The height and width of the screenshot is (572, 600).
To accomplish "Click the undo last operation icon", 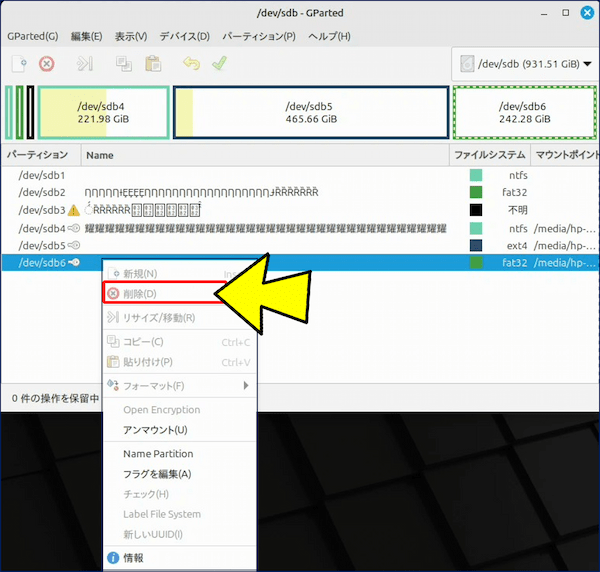I will [191, 64].
